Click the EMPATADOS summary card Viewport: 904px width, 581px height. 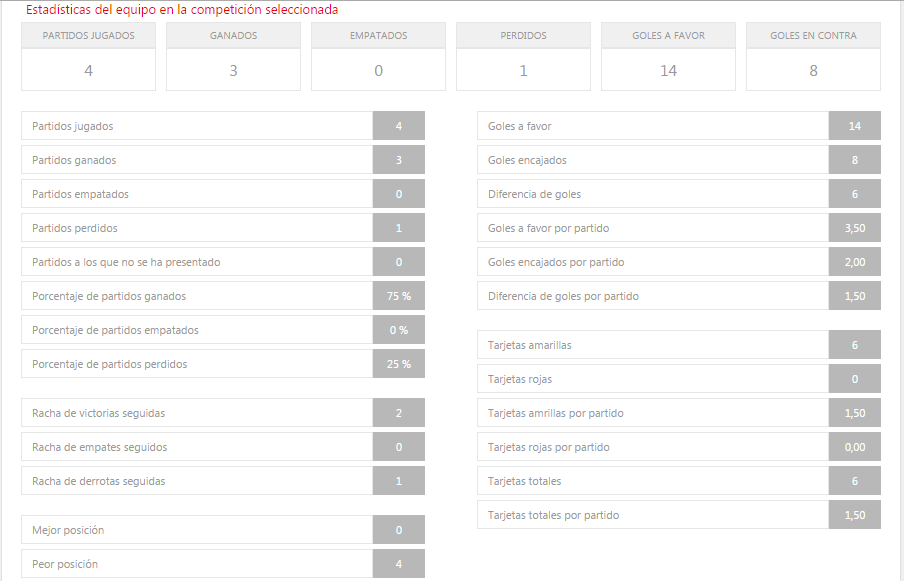point(378,57)
